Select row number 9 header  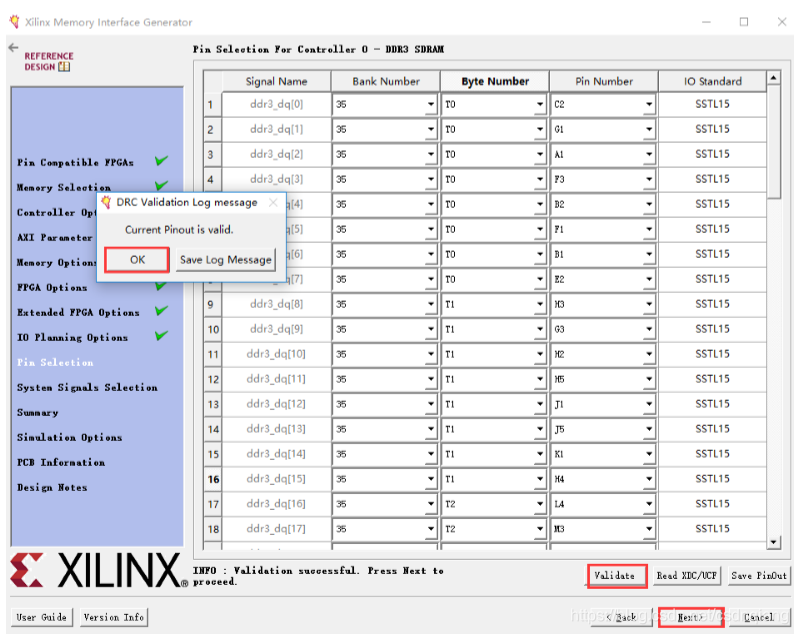213,305
